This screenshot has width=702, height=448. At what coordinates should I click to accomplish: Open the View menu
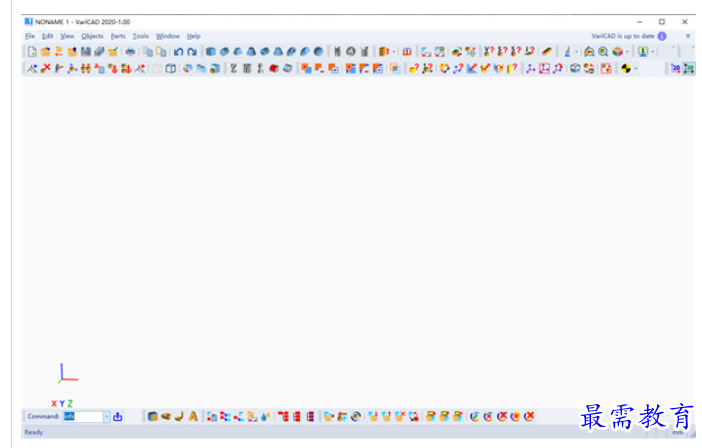[67, 36]
